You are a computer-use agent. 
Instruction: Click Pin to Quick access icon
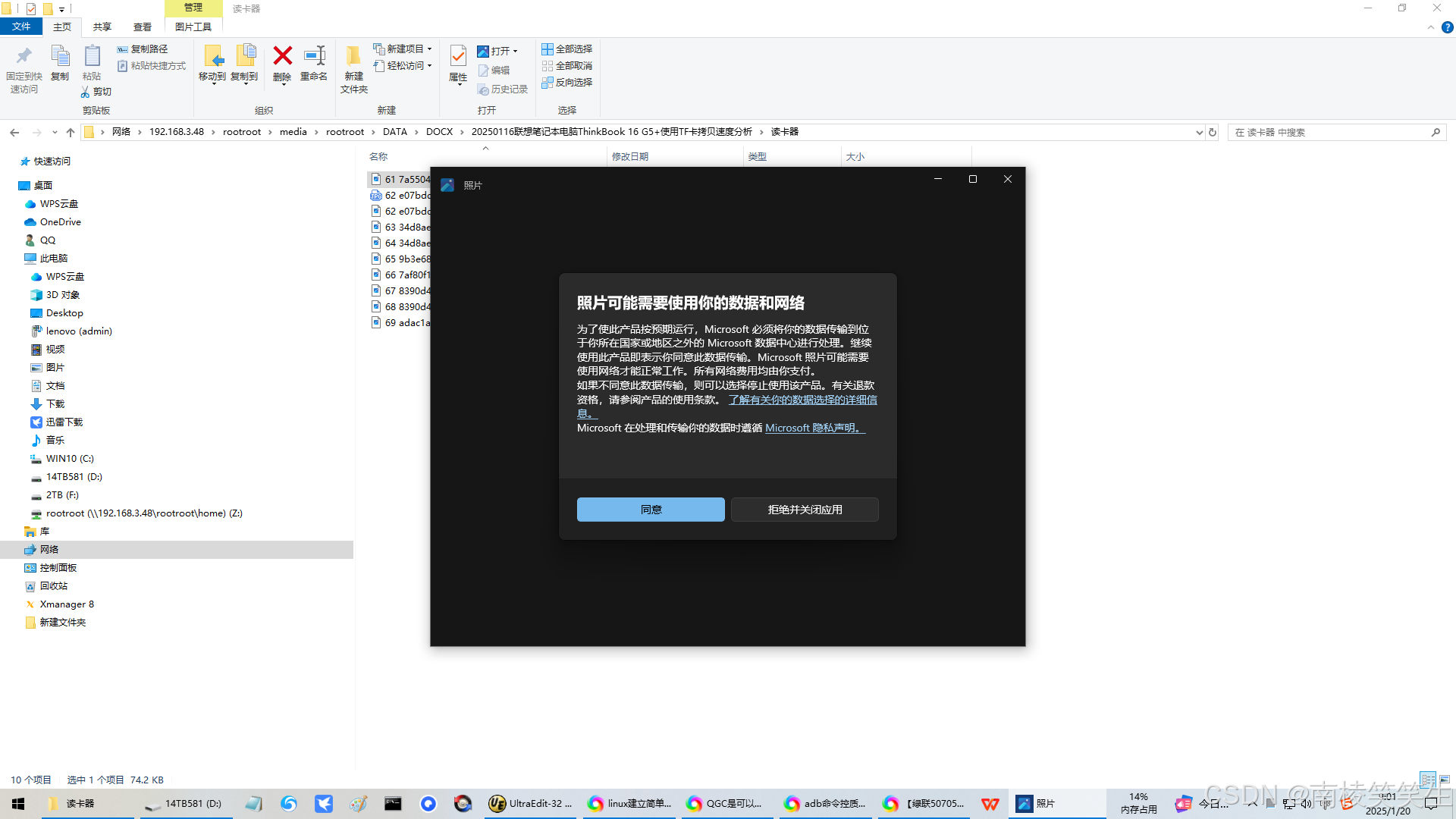24,57
